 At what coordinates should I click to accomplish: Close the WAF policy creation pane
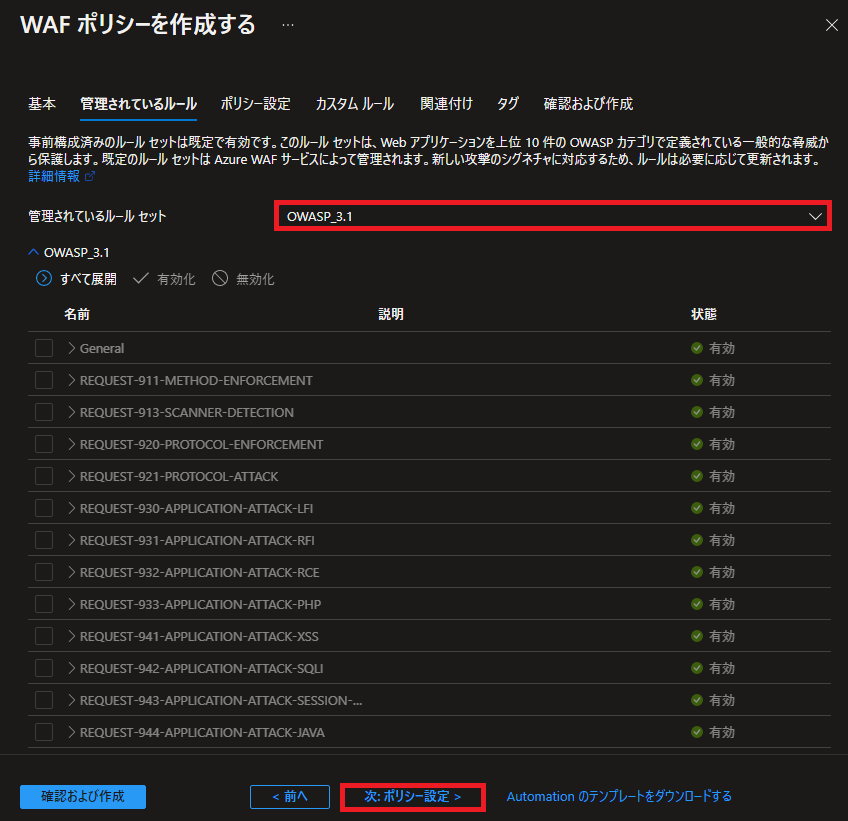pos(832,25)
